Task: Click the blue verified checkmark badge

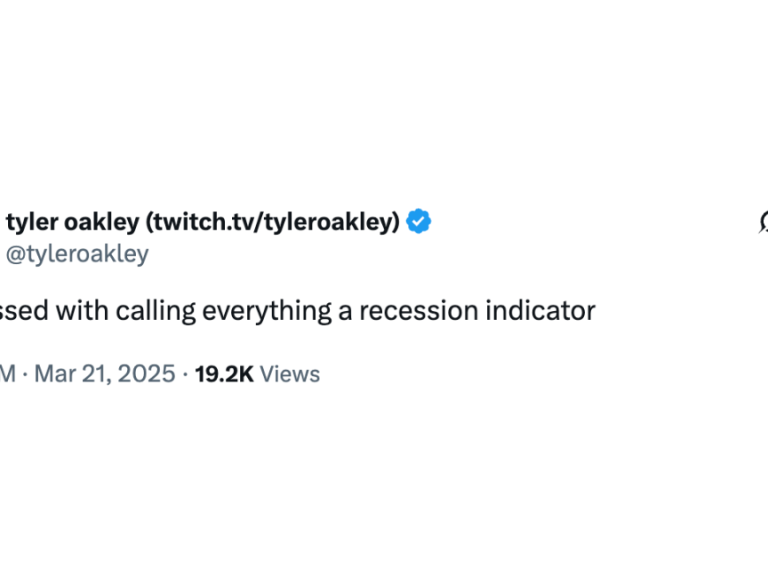Action: pos(419,221)
